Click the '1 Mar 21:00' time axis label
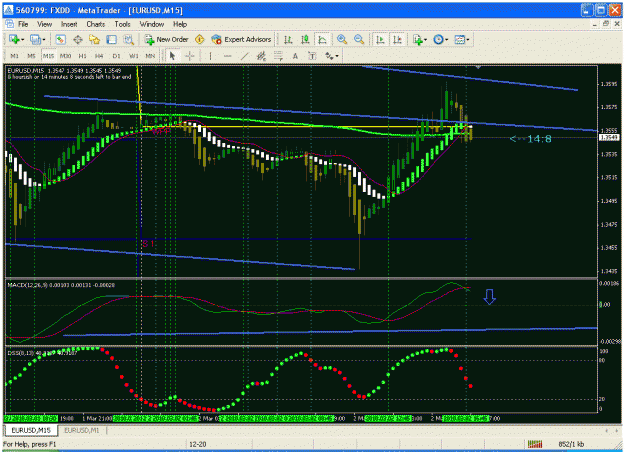 click(x=97, y=419)
